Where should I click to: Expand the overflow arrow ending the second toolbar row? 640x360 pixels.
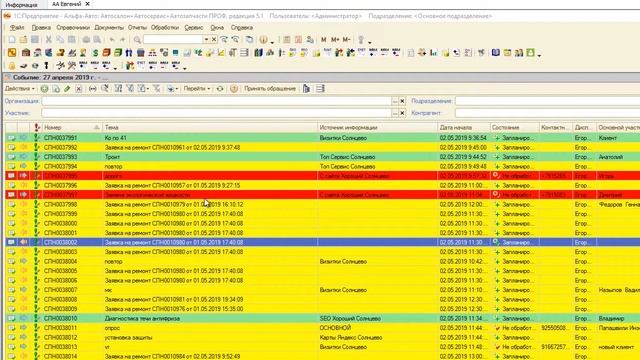(x=539, y=55)
